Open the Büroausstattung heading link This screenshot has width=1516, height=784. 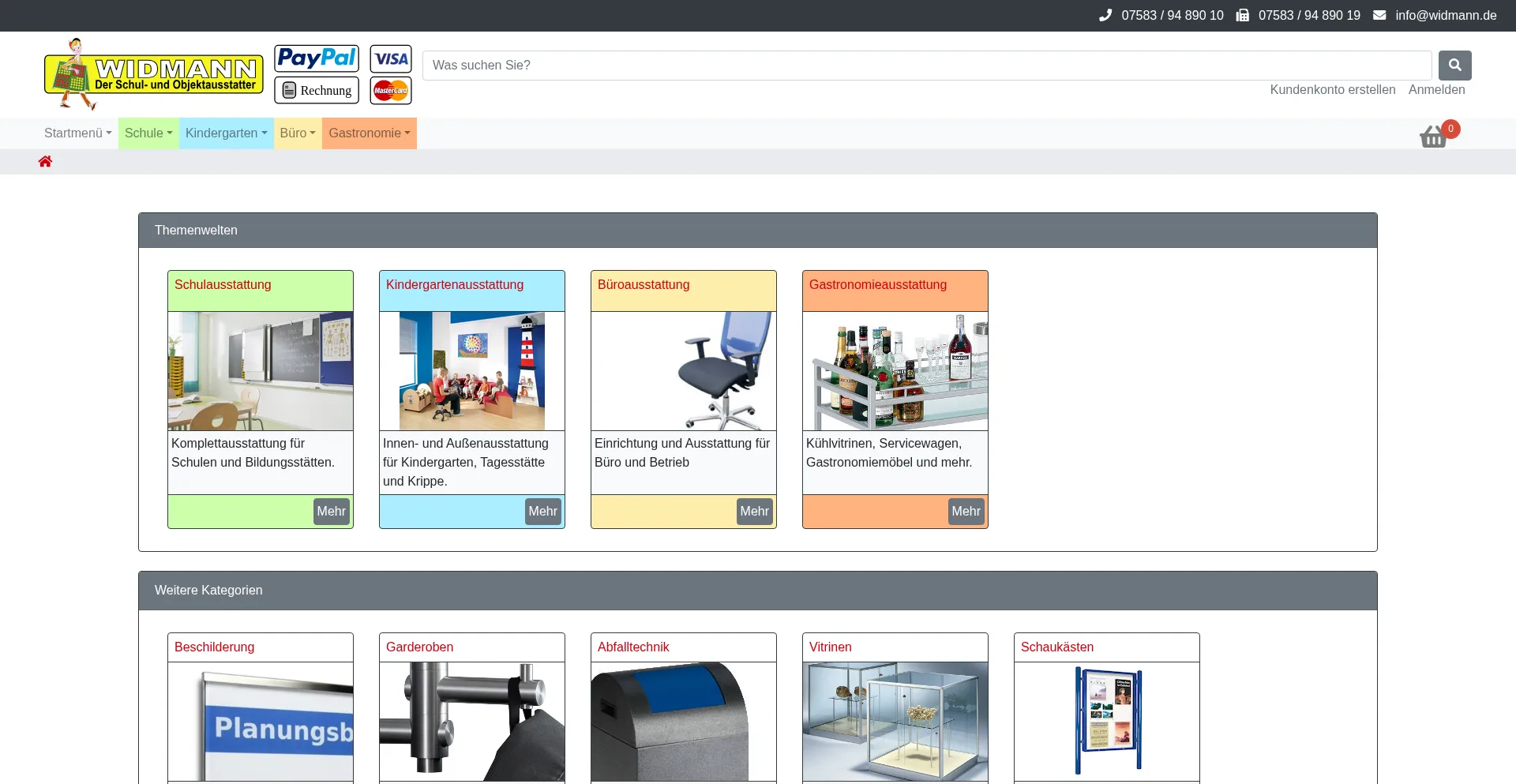tap(644, 285)
